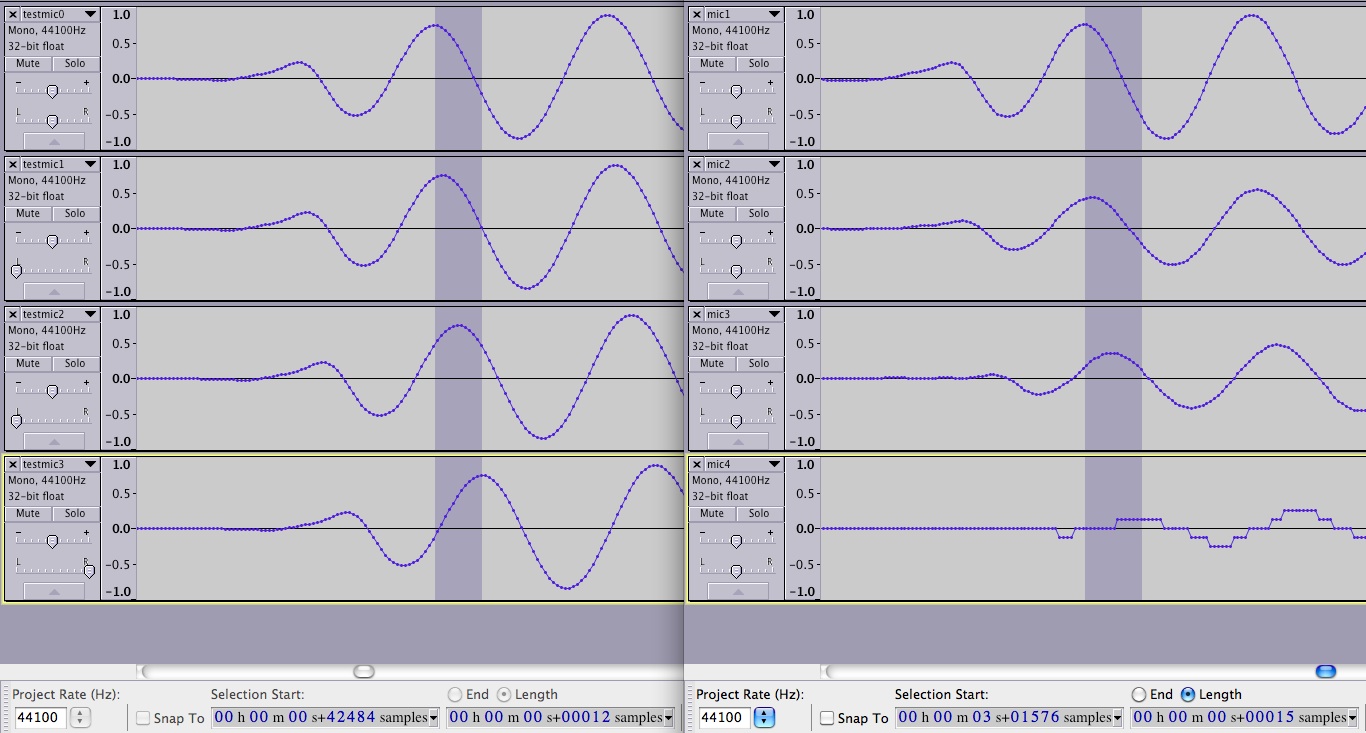The image size is (1366, 733).
Task: Remove the testmic3 track using its X icon
Action: [x=13, y=464]
